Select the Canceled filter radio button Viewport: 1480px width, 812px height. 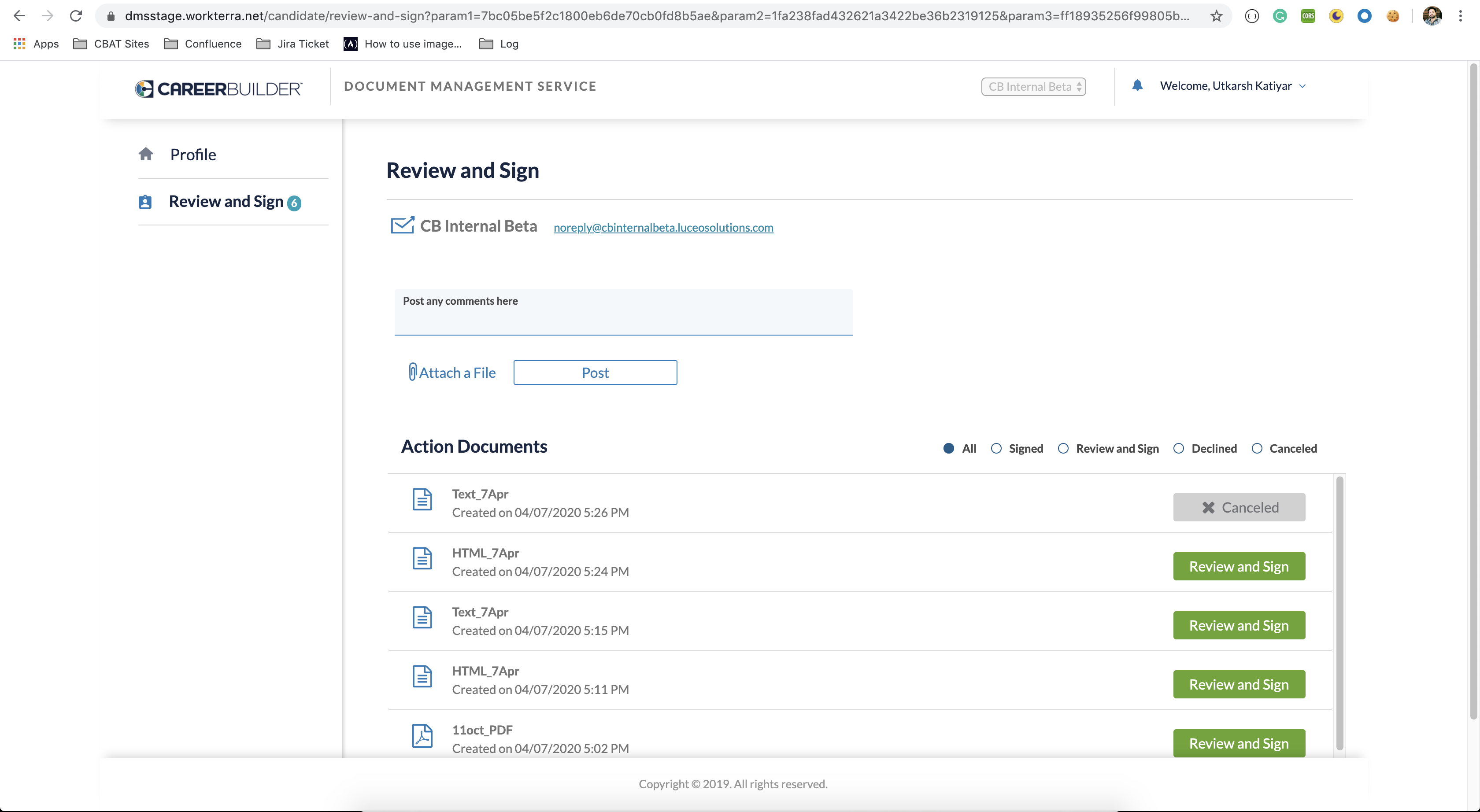point(1257,449)
